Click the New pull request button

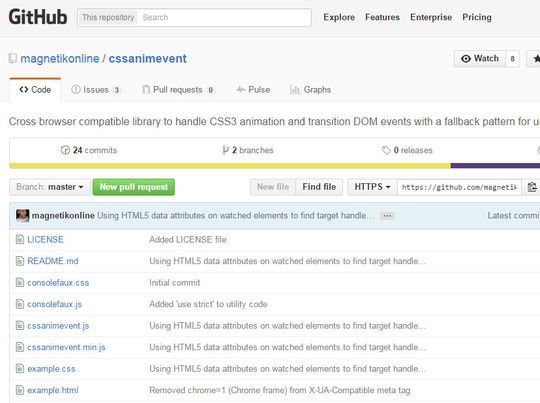coord(134,187)
